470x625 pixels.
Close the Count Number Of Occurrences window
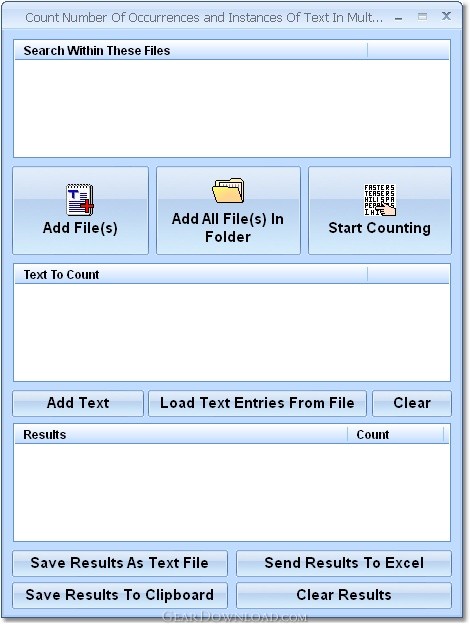point(446,16)
